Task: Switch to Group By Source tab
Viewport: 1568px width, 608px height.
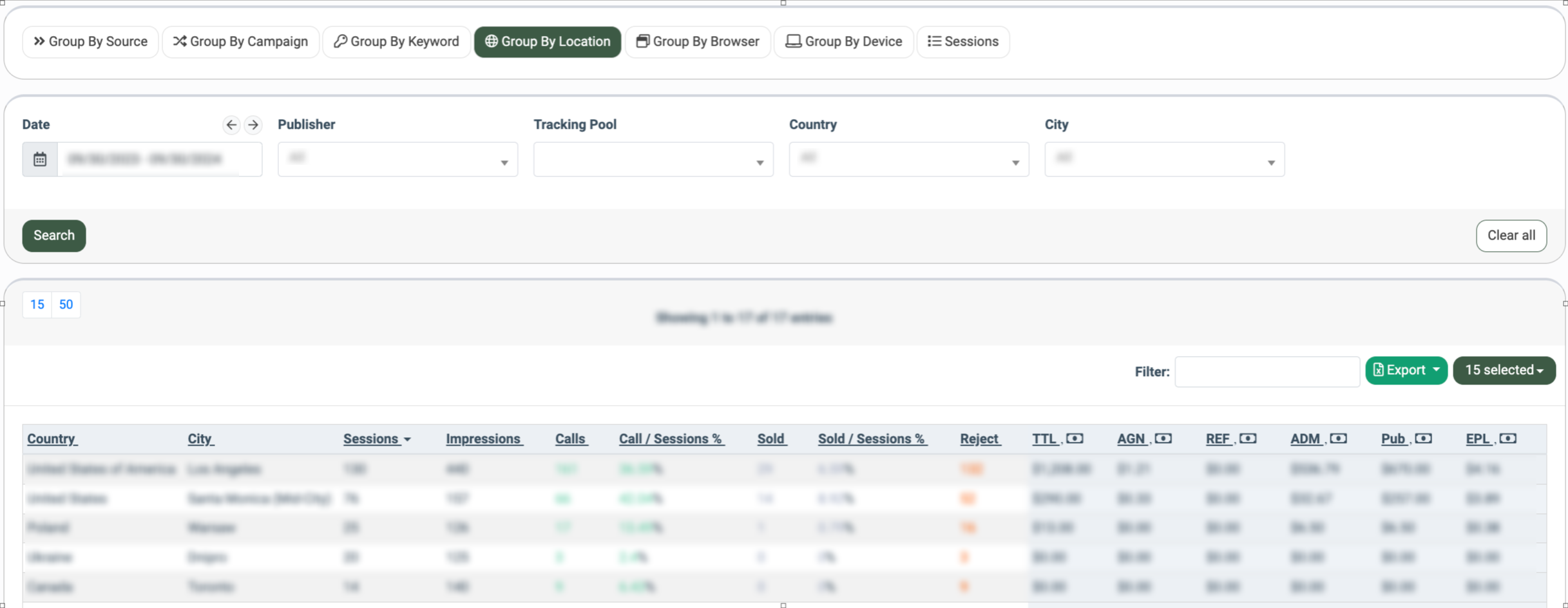Action: pos(91,42)
